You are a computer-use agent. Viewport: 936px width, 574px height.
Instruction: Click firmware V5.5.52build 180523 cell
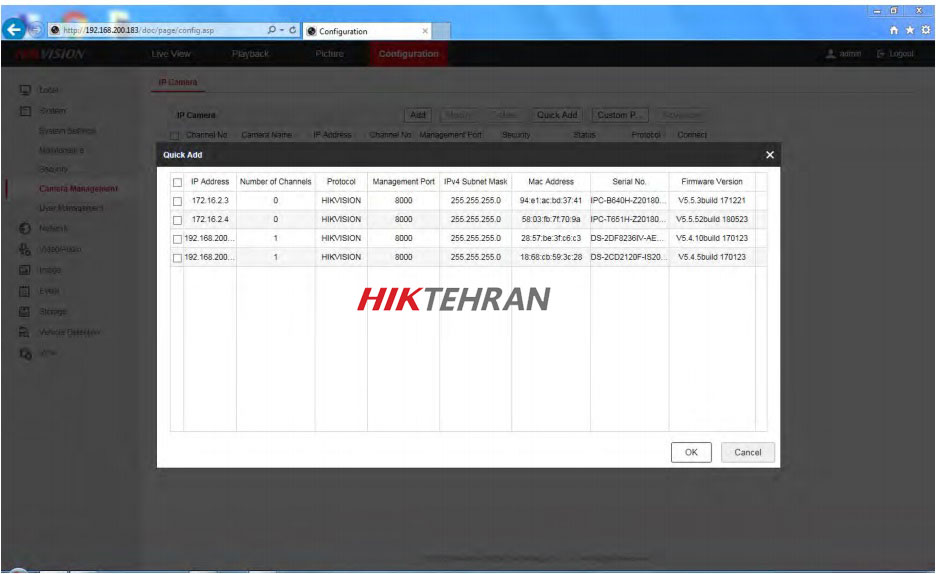click(712, 219)
